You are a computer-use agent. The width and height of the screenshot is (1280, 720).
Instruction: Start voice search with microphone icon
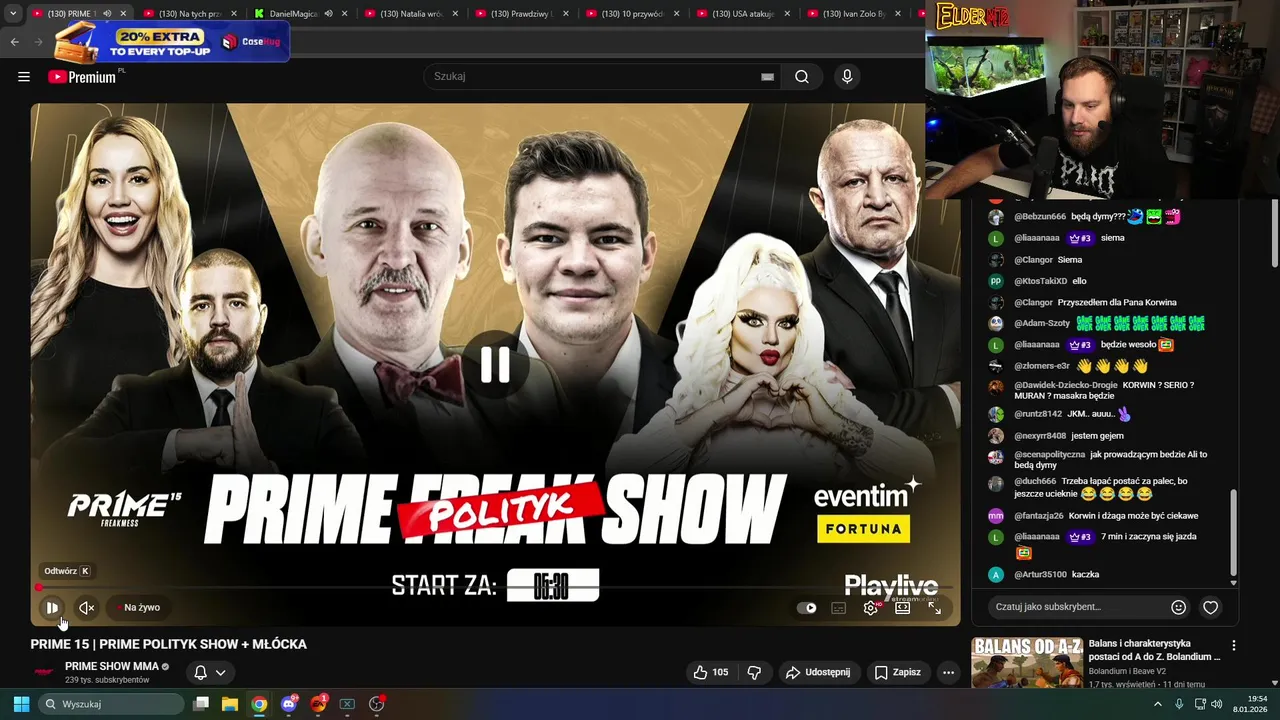tap(847, 77)
